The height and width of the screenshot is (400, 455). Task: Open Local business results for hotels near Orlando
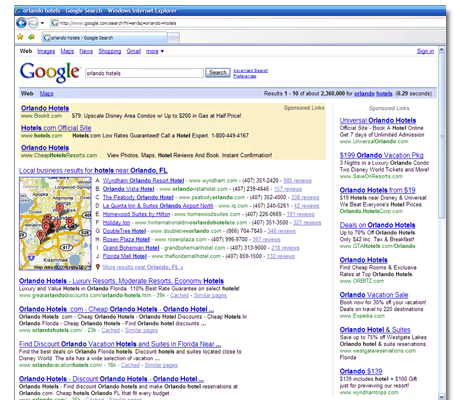[93, 170]
